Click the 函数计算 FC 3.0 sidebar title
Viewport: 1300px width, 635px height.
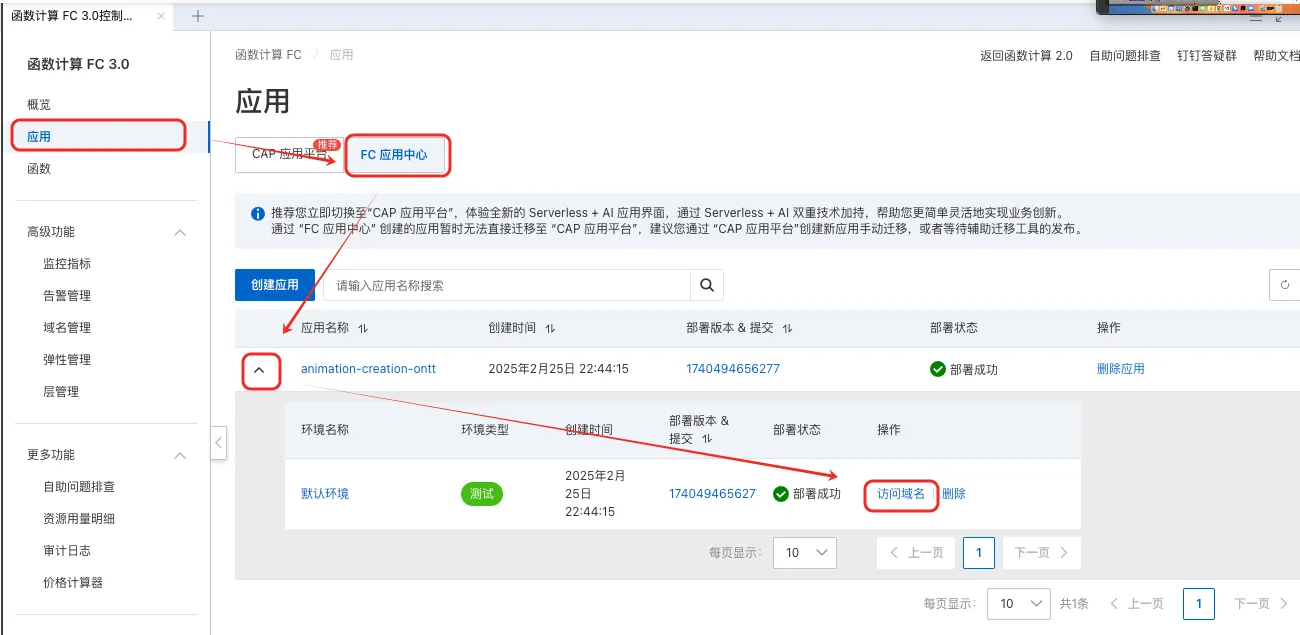coord(78,64)
